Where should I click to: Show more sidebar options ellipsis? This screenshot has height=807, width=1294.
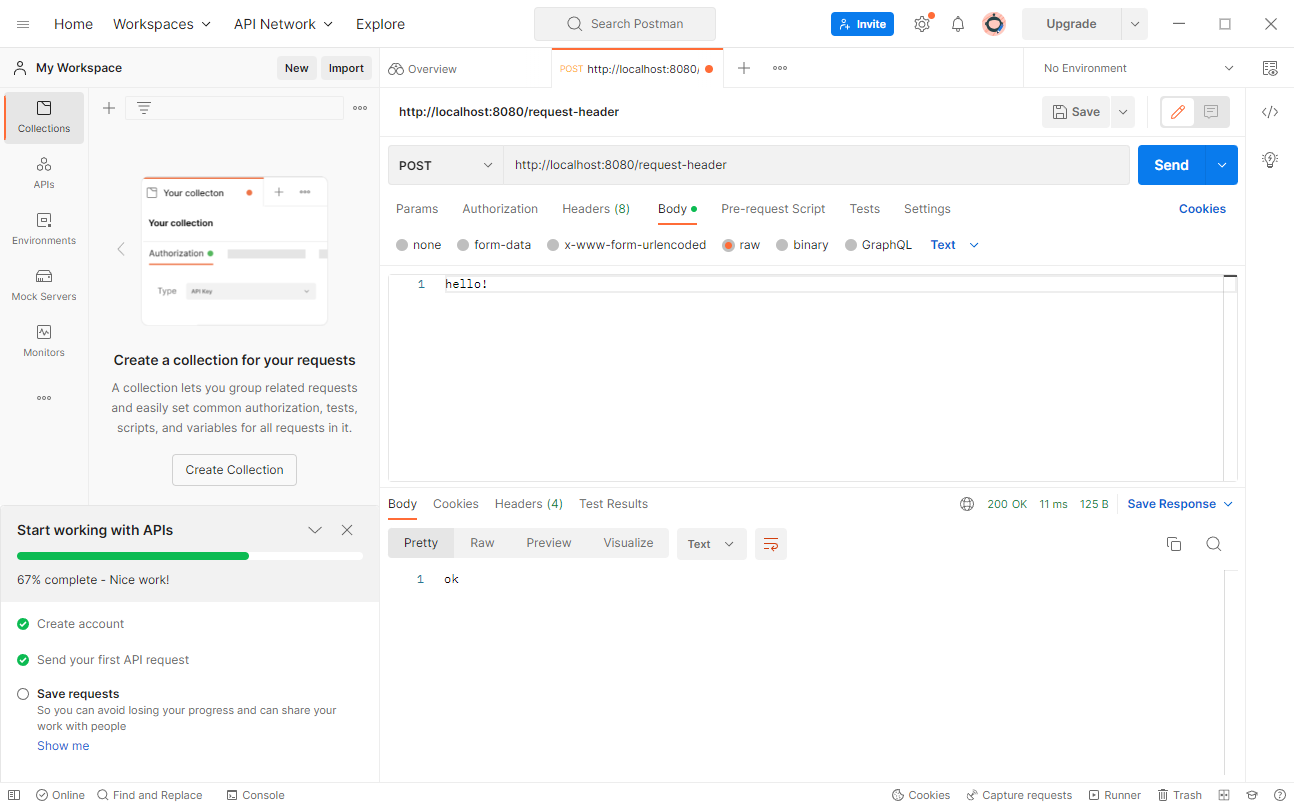(x=44, y=398)
